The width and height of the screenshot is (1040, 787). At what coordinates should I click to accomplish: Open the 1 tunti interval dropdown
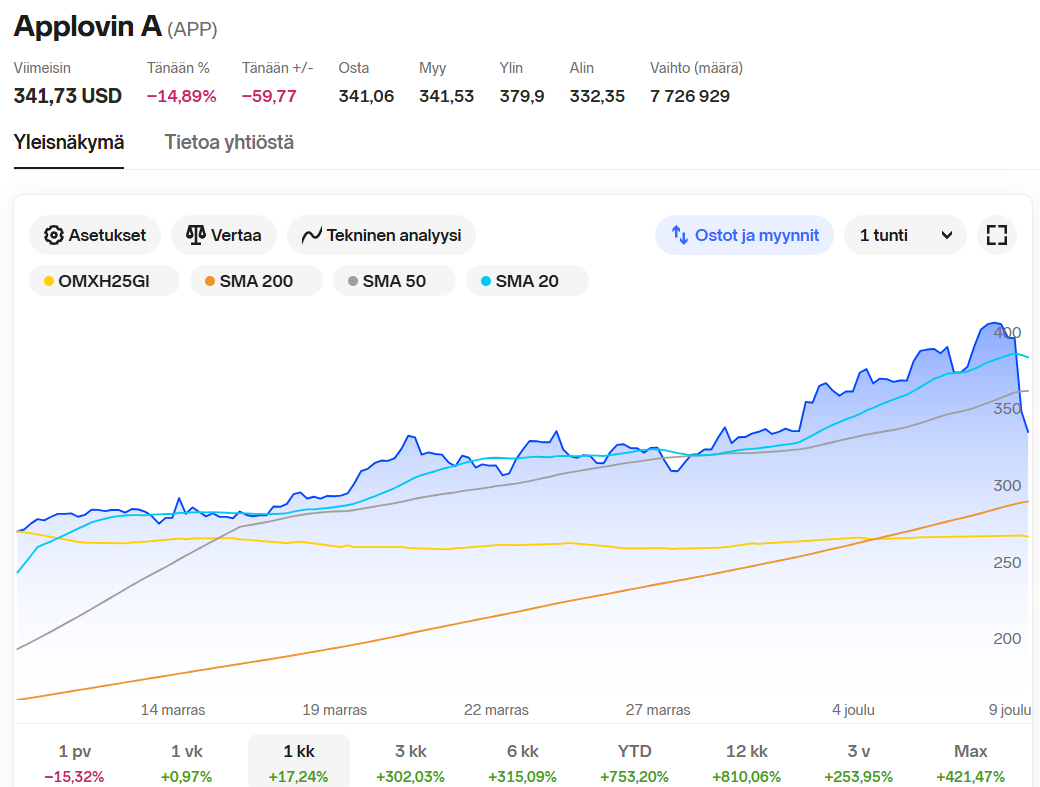coord(904,235)
